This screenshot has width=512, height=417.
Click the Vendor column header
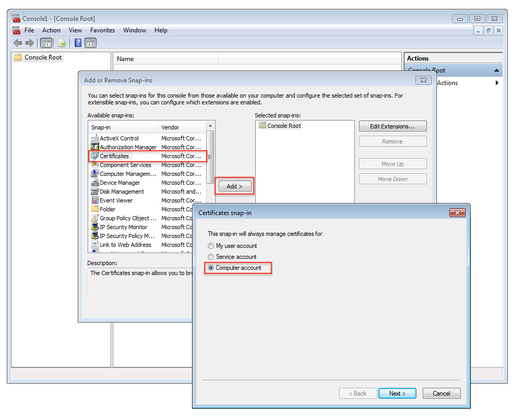(182, 127)
